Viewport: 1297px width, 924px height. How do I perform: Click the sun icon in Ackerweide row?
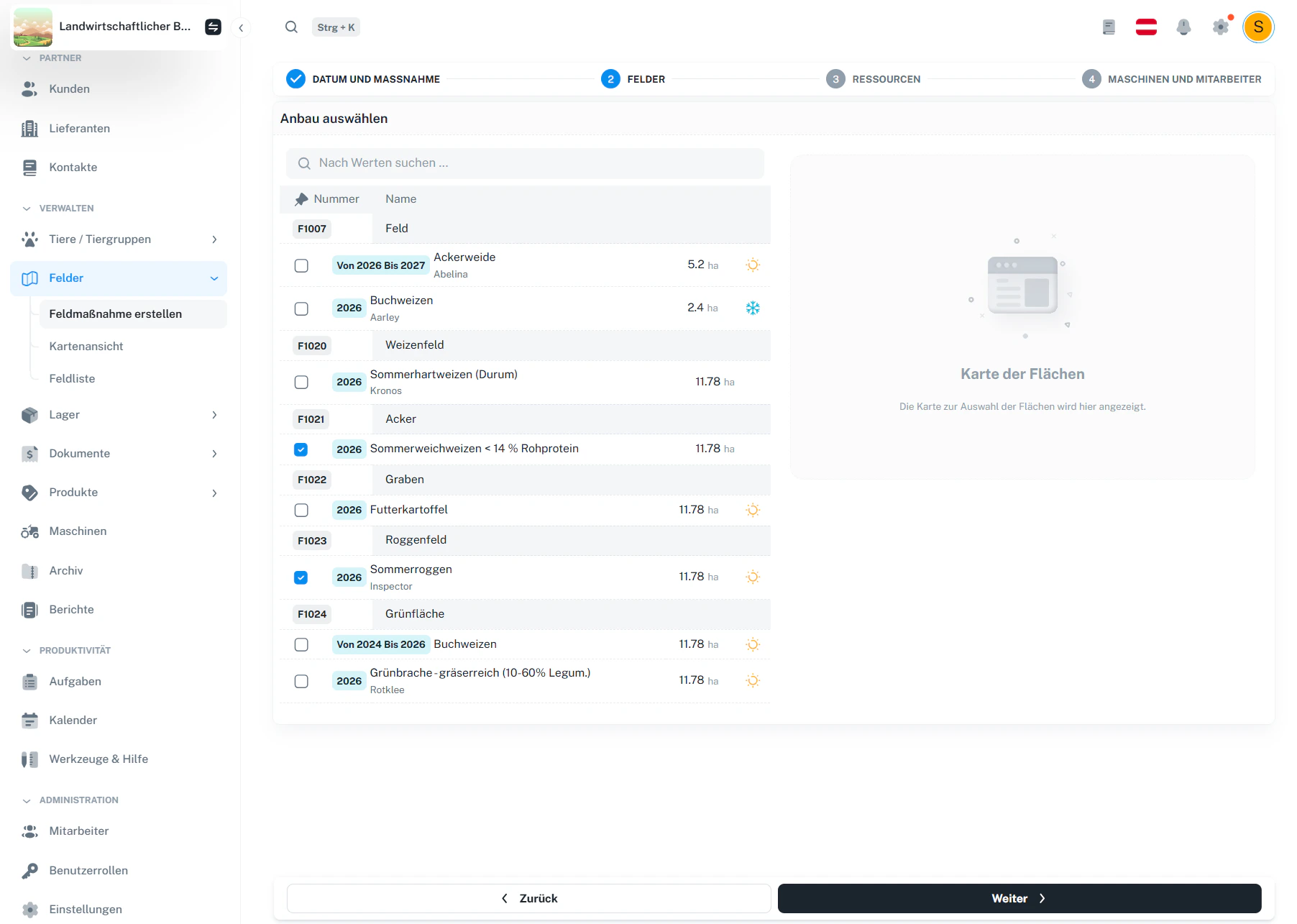tap(753, 265)
